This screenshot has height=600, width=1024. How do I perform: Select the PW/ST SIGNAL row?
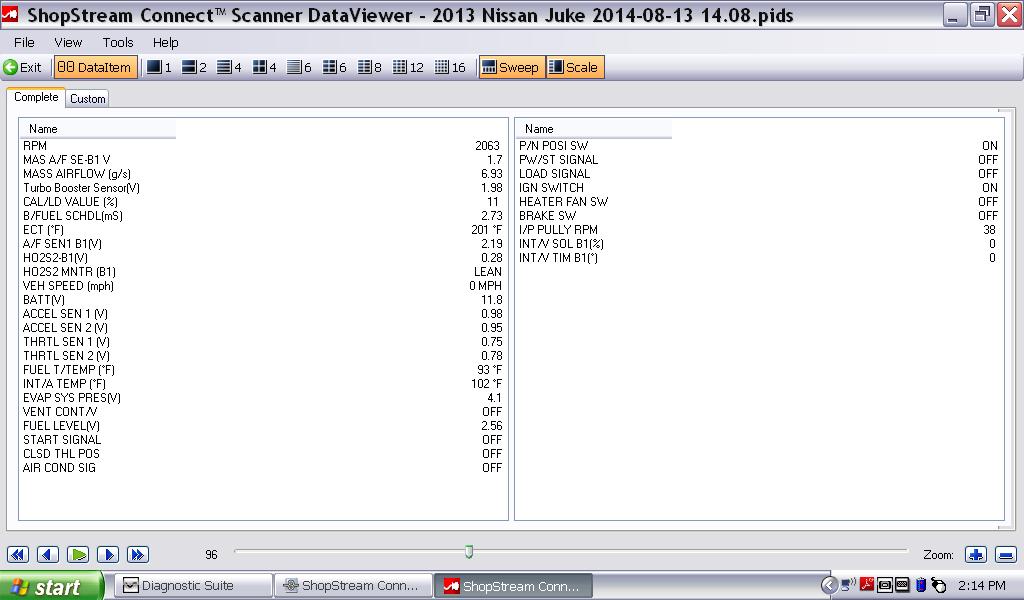click(759, 159)
